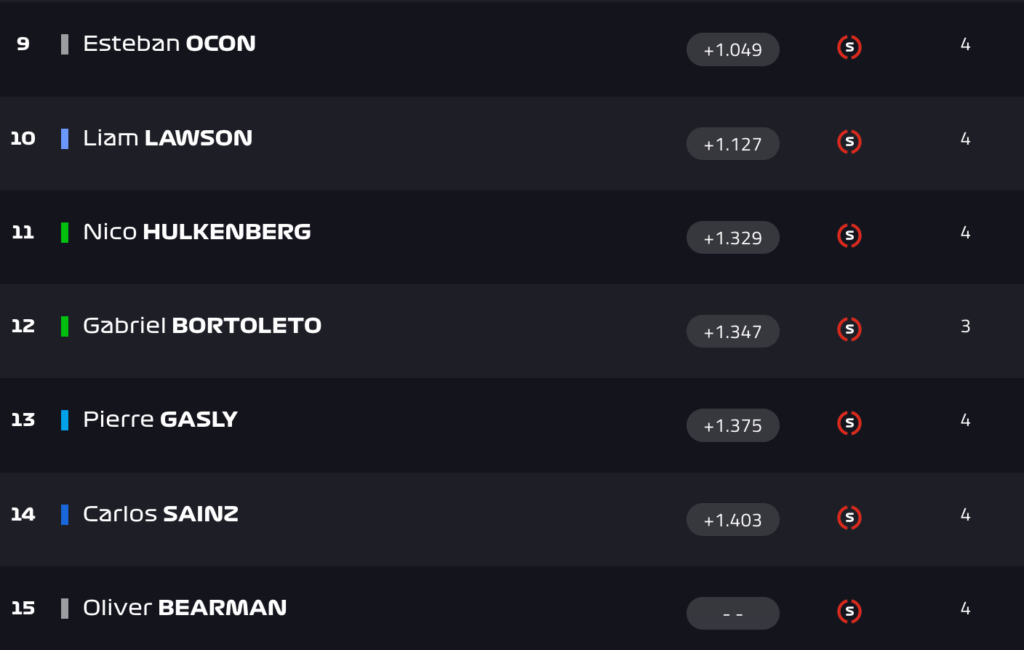Click Pierre Gasly's soft tyre icon
Screen dimensions: 1024x650
click(x=849, y=424)
